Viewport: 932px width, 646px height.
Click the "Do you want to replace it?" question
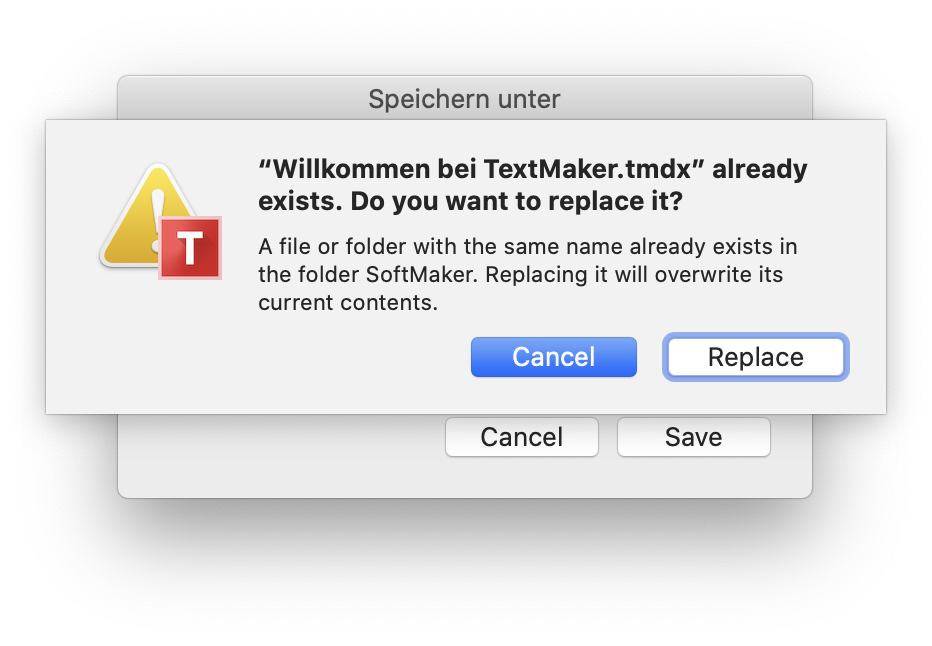[x=517, y=201]
